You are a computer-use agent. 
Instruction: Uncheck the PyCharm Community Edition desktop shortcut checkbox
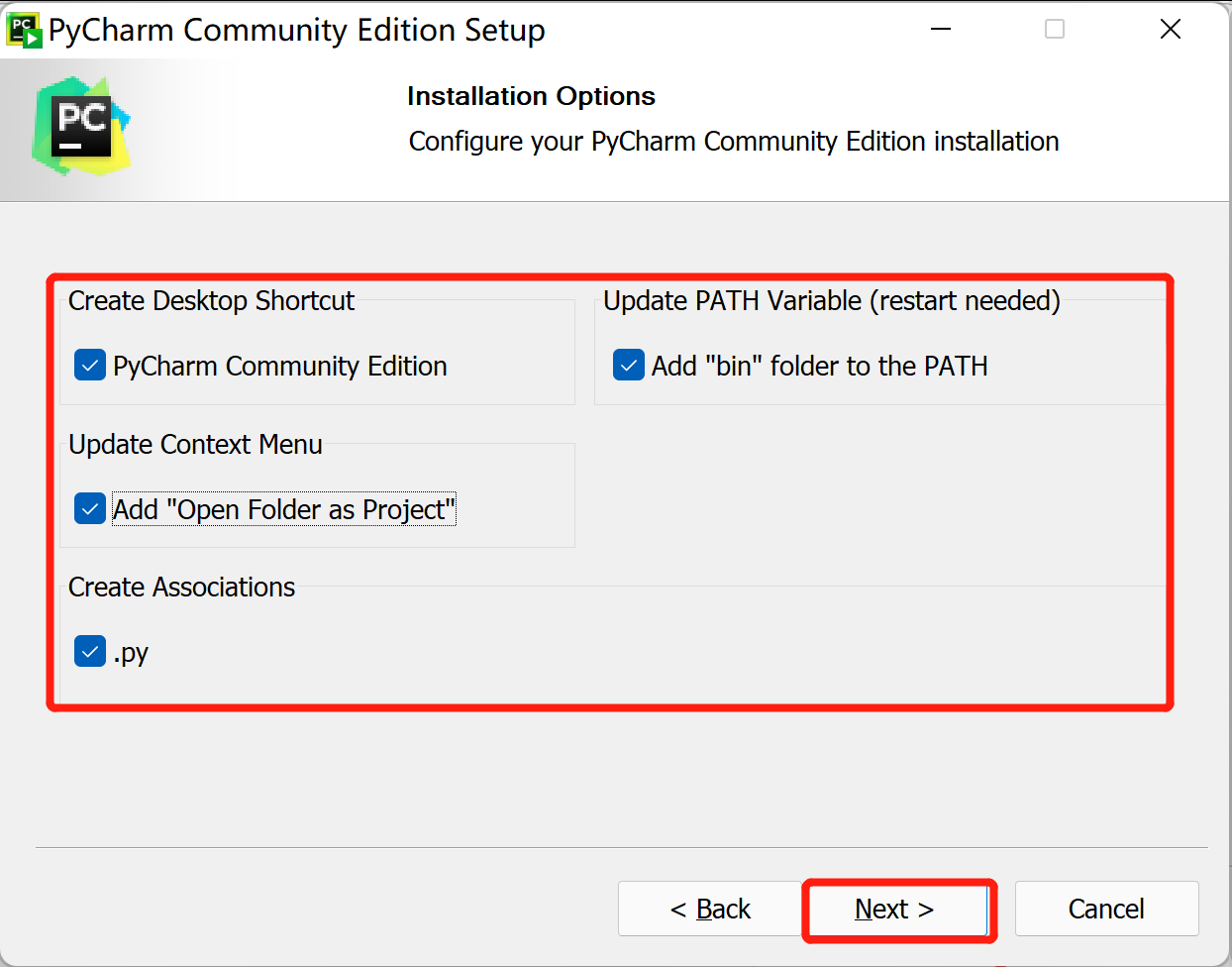click(x=90, y=366)
